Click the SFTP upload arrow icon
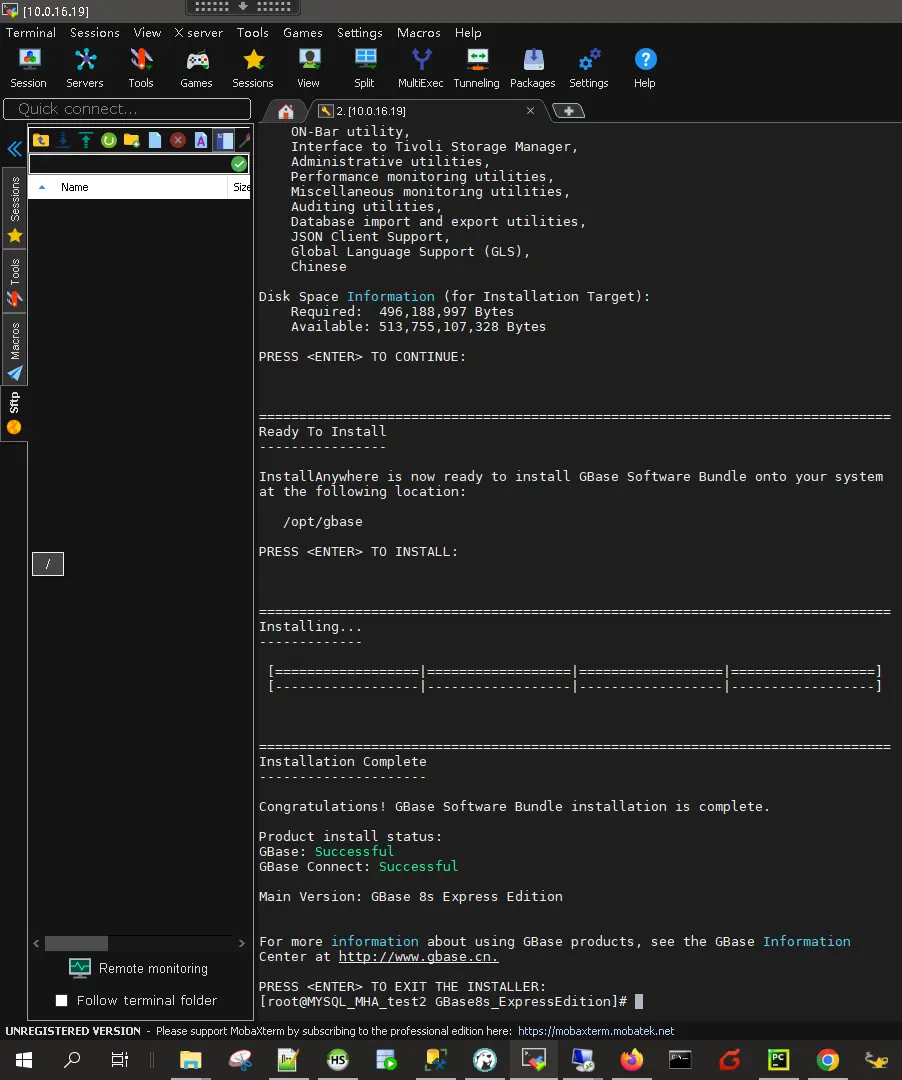902x1080 pixels. tap(86, 140)
